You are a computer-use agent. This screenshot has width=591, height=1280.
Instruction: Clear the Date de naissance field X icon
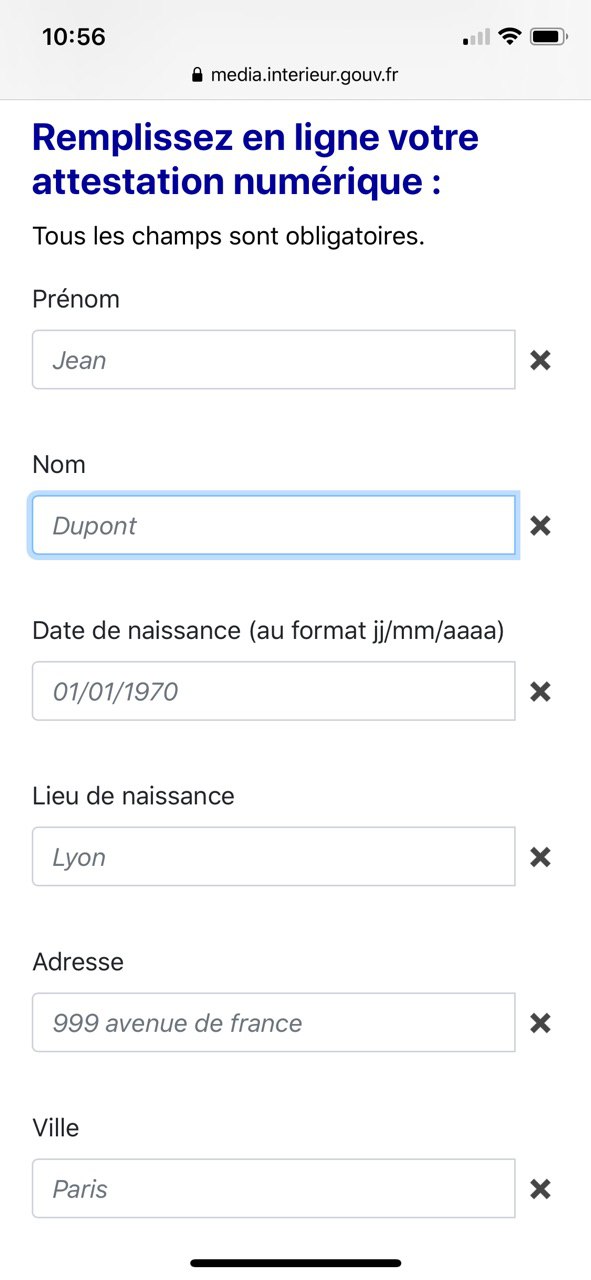pyautogui.click(x=540, y=692)
